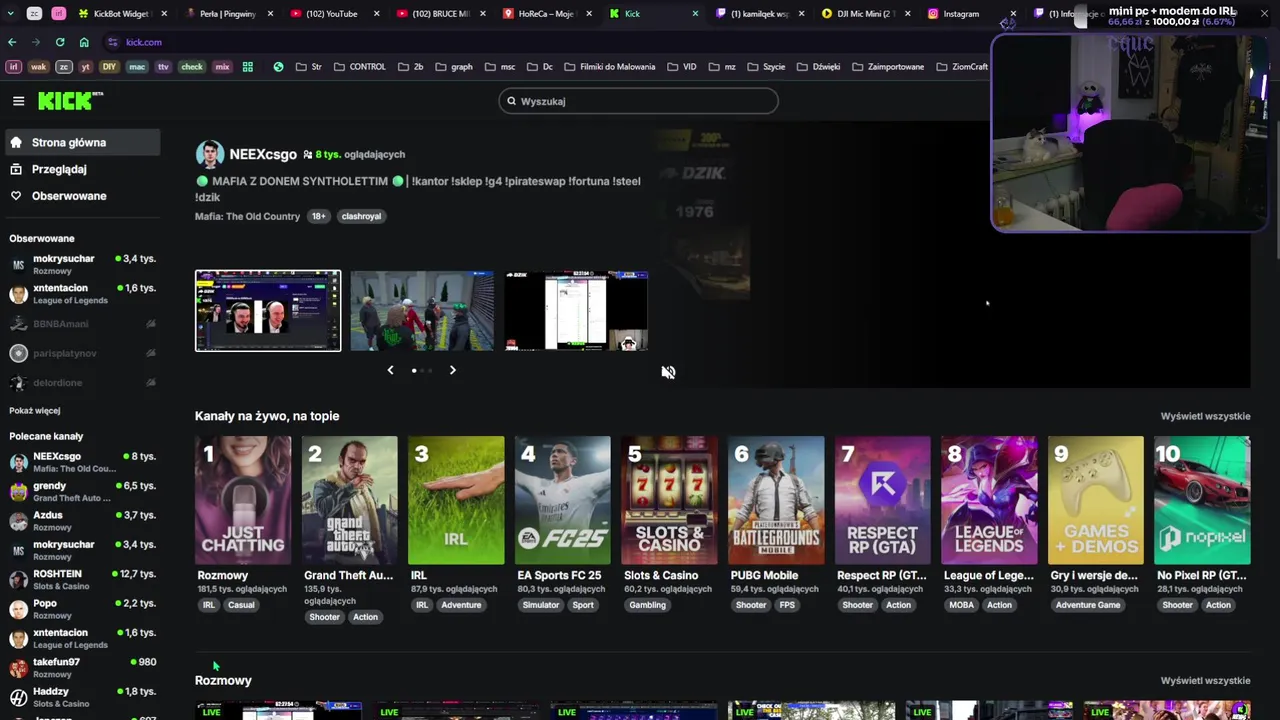
Task: Open the Grand Theft Auto category card
Action: pos(349,500)
